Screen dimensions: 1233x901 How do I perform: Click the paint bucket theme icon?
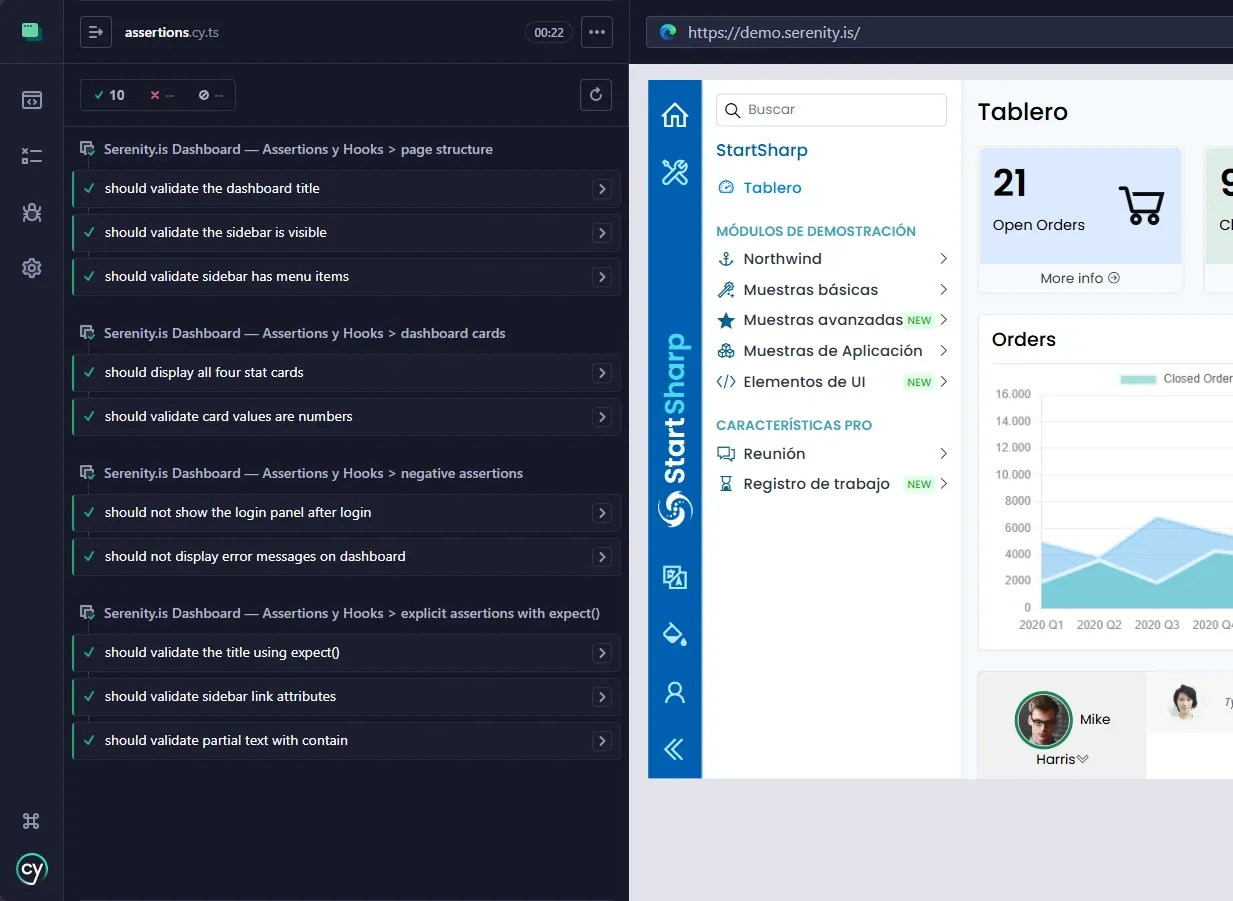click(675, 634)
